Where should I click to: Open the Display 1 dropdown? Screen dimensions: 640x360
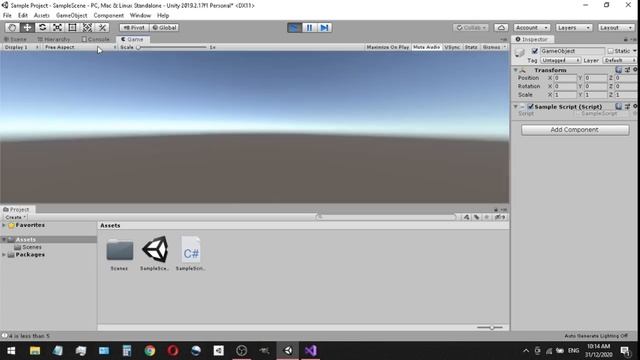point(21,47)
